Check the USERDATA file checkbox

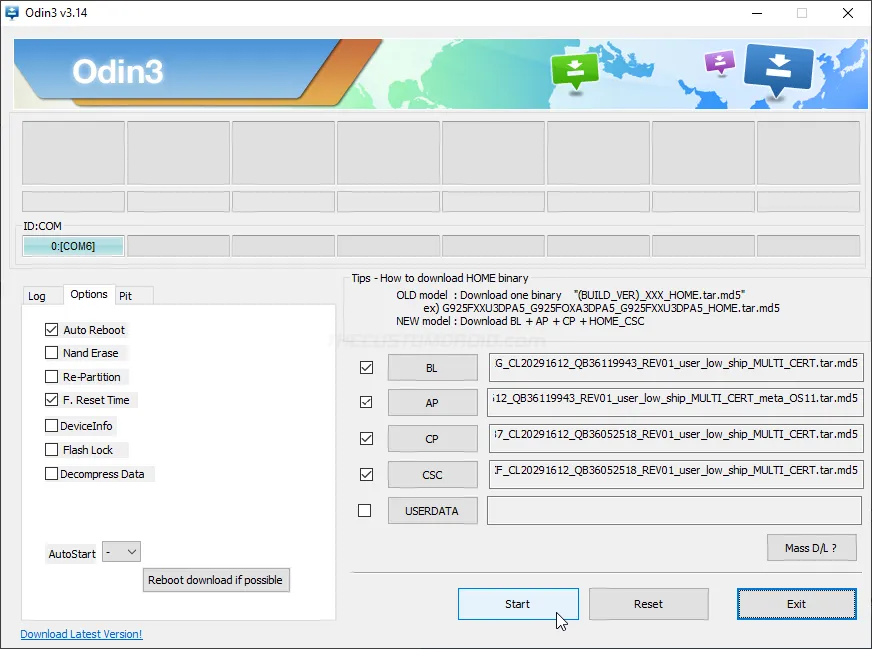(x=365, y=510)
